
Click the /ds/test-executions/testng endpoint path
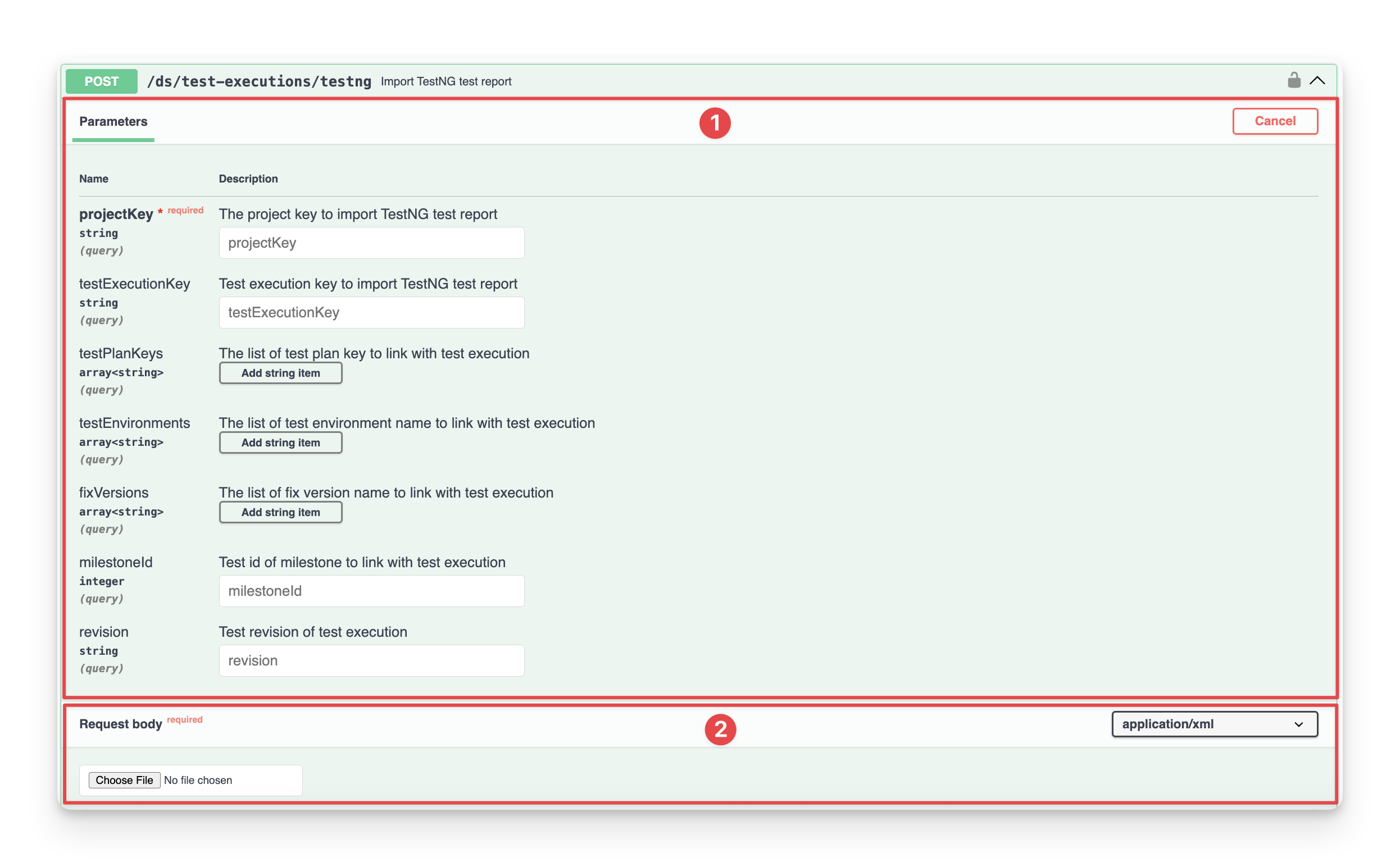(x=259, y=81)
